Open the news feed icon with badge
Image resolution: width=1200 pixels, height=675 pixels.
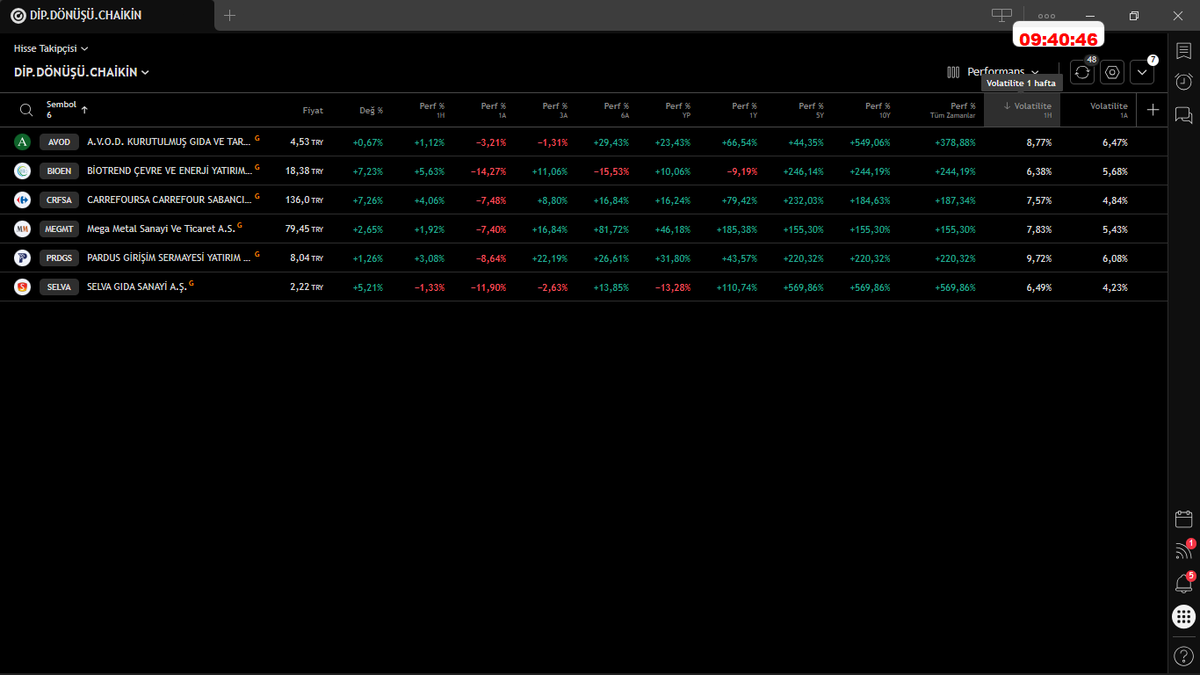point(1183,550)
